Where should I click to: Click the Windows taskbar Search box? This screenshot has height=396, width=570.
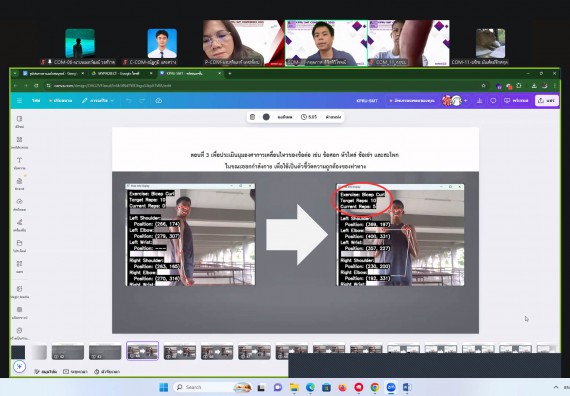point(213,387)
